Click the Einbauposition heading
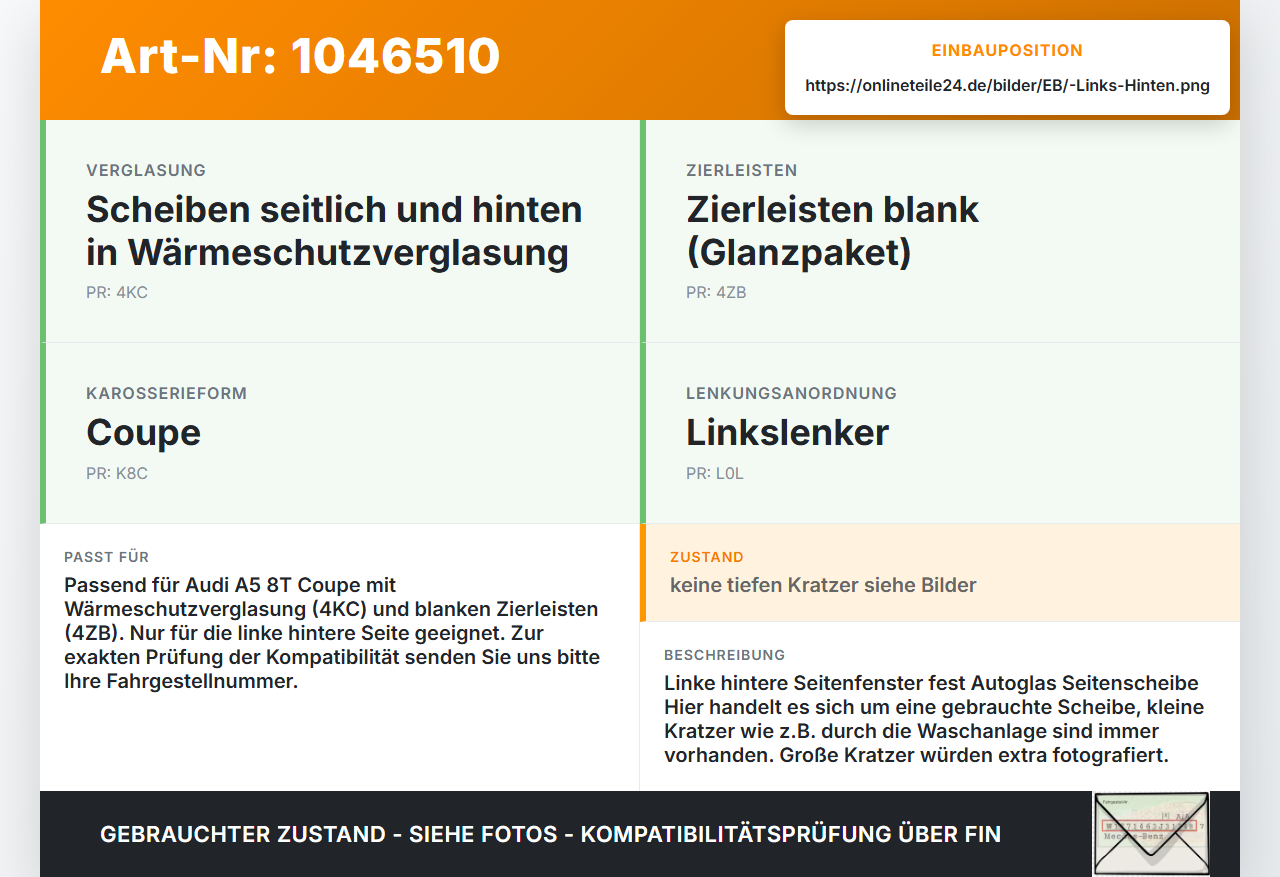Viewport: 1280px width, 877px height. 1007,51
